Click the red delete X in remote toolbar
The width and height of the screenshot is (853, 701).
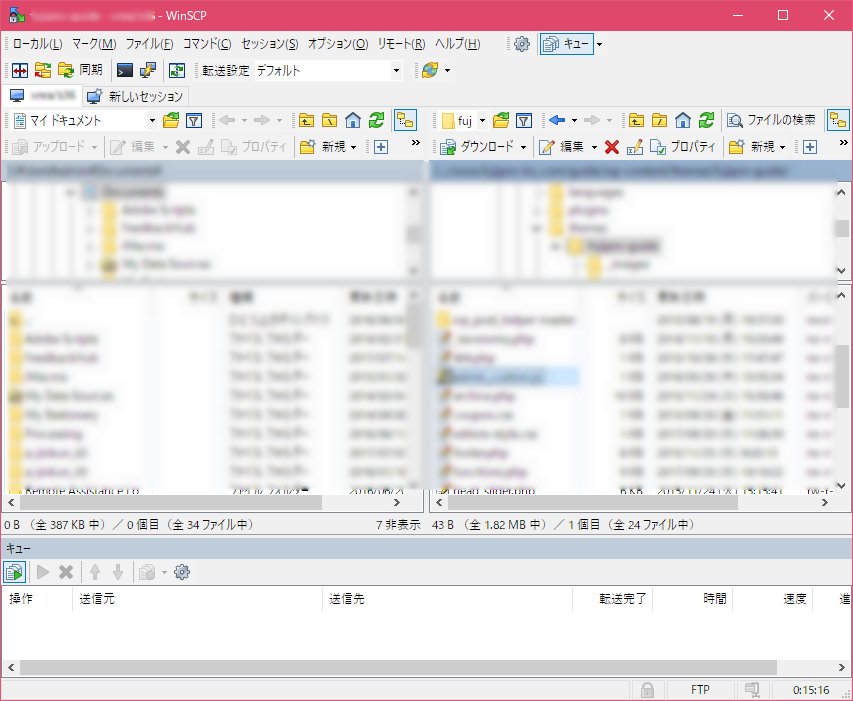click(x=612, y=147)
